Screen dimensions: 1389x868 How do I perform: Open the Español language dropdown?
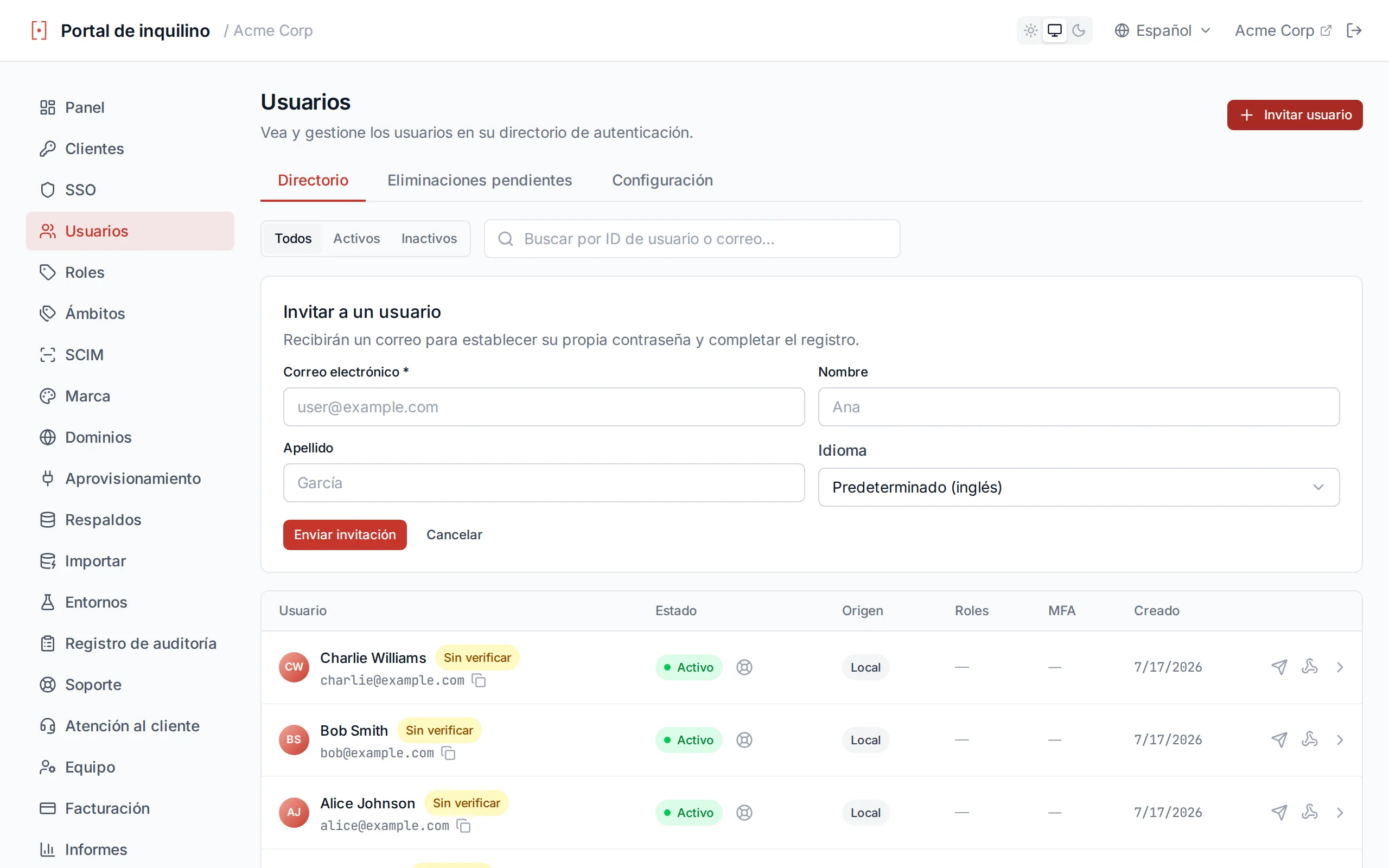coord(1162,30)
